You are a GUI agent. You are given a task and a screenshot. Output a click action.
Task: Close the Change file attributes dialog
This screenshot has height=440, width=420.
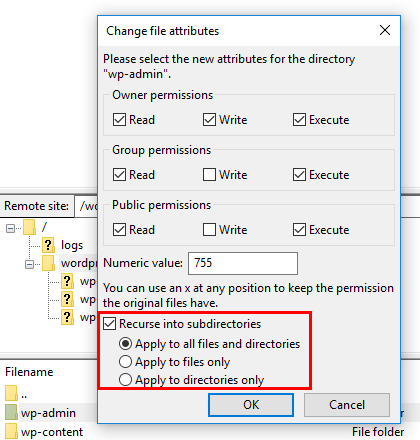(385, 30)
